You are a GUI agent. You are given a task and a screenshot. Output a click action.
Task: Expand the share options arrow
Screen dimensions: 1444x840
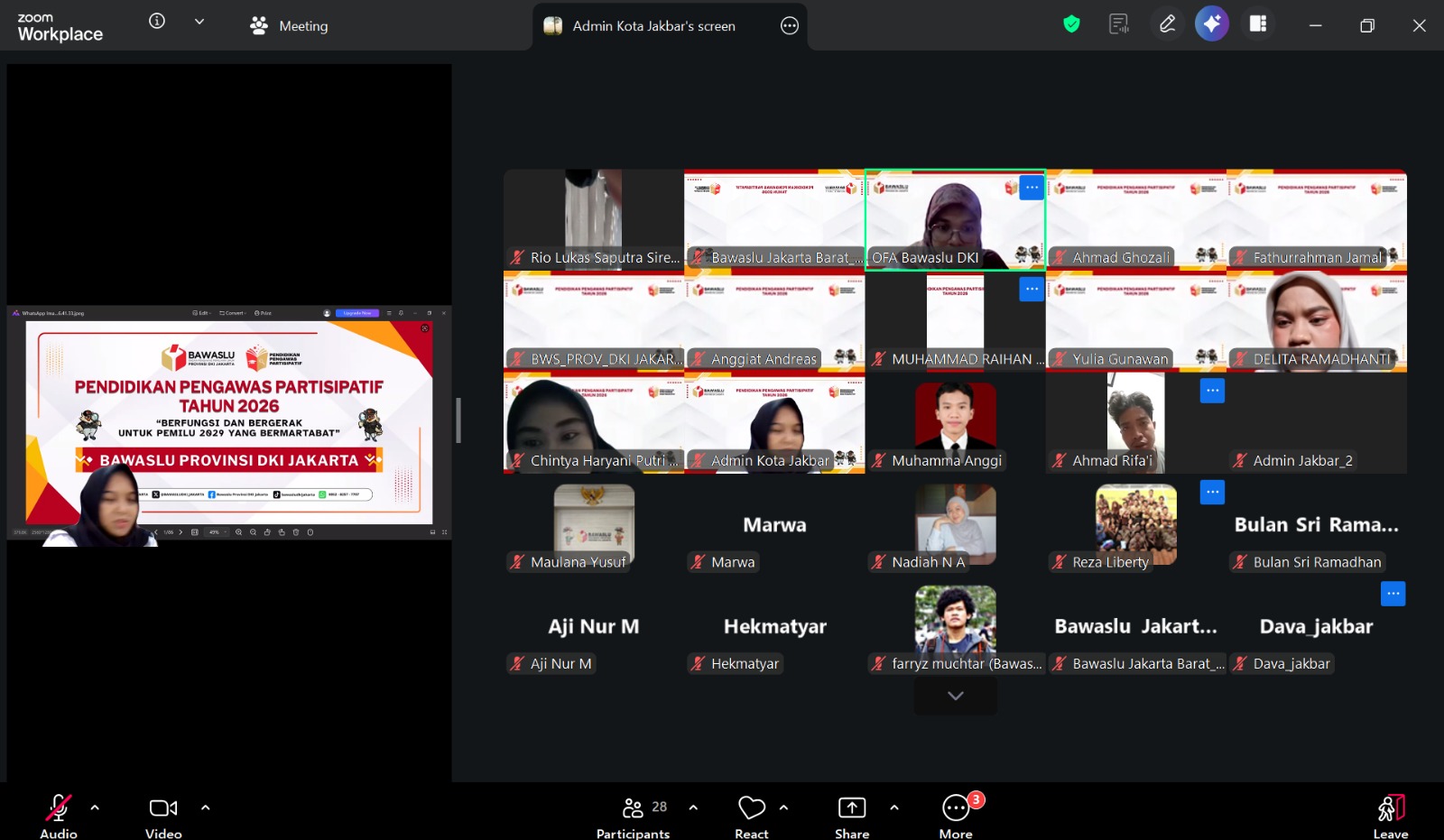[x=894, y=808]
